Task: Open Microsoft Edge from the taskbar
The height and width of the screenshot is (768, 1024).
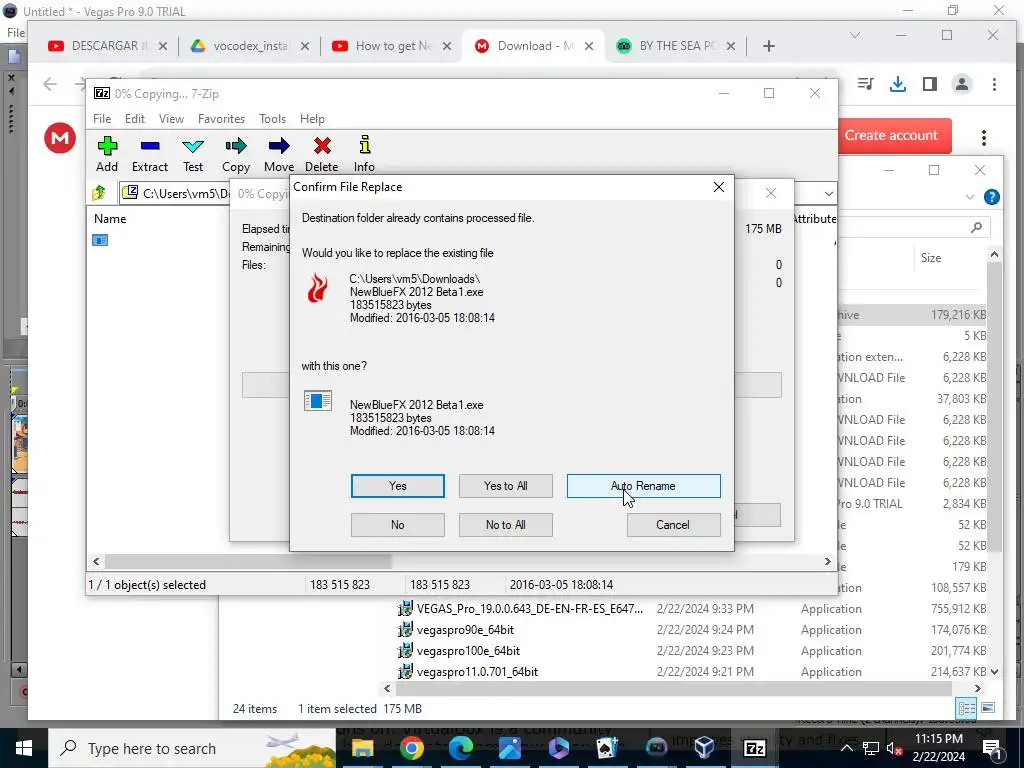Action: click(460, 748)
